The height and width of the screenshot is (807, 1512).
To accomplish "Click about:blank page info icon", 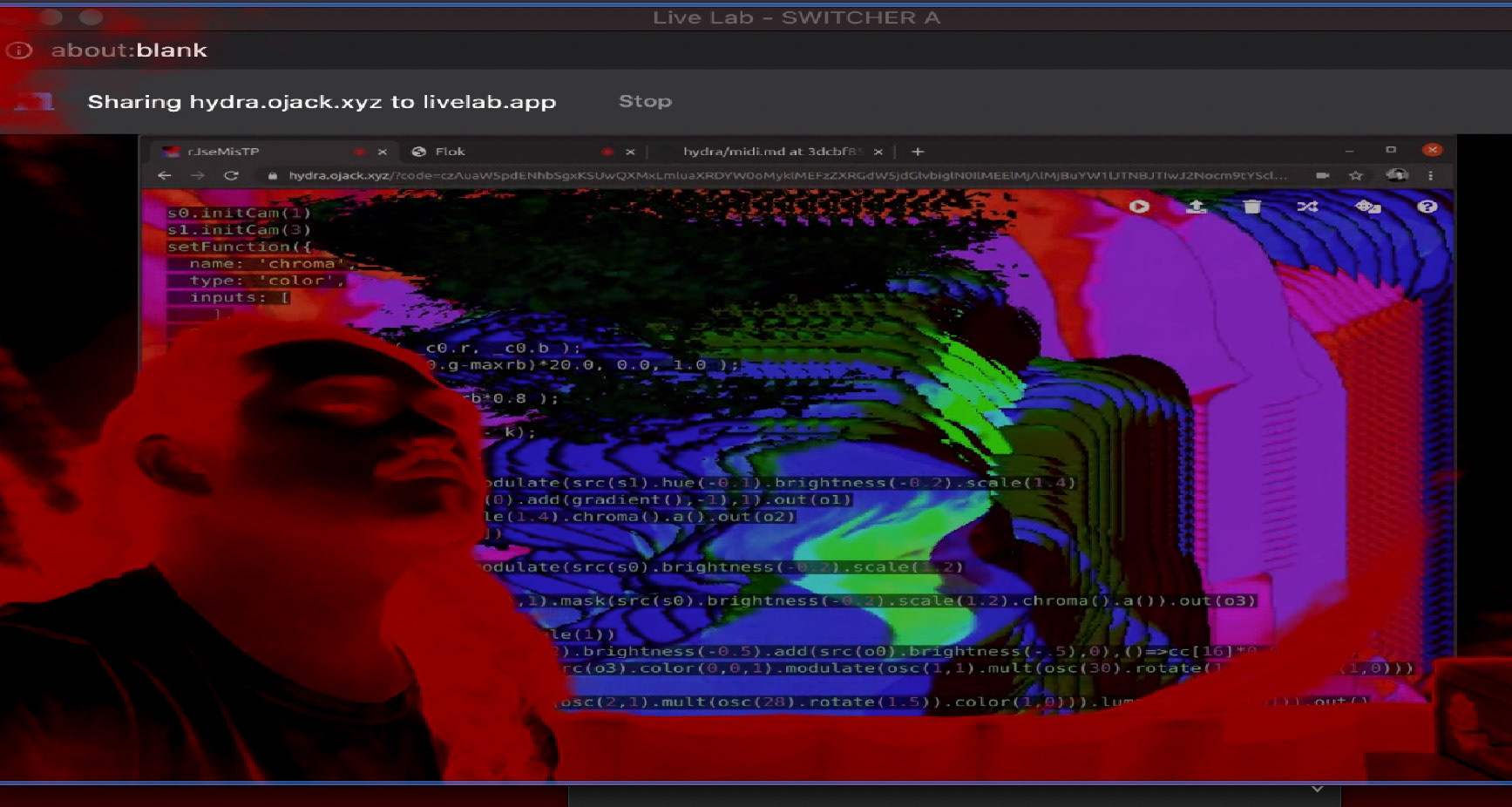I will click(19, 51).
